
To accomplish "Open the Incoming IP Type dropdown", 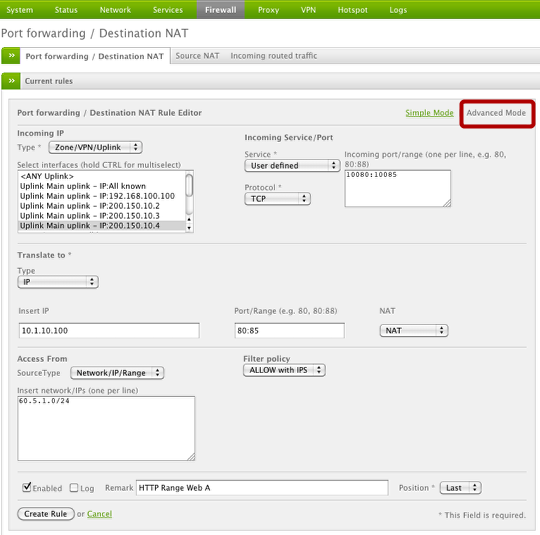I will (95, 147).
